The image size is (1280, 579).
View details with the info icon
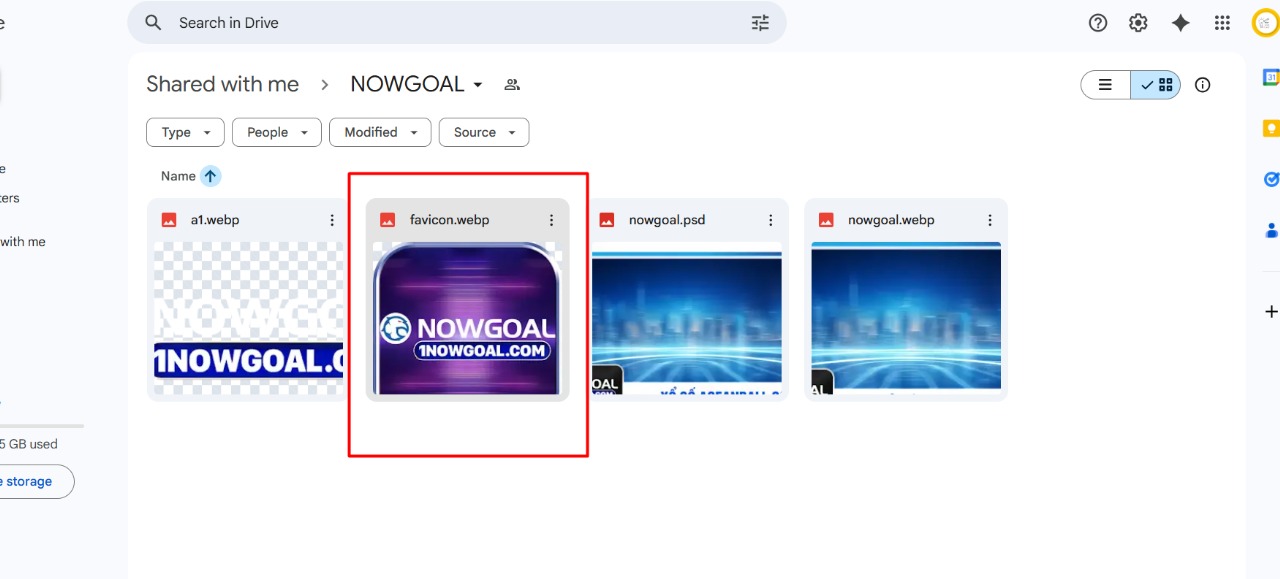(x=1202, y=85)
